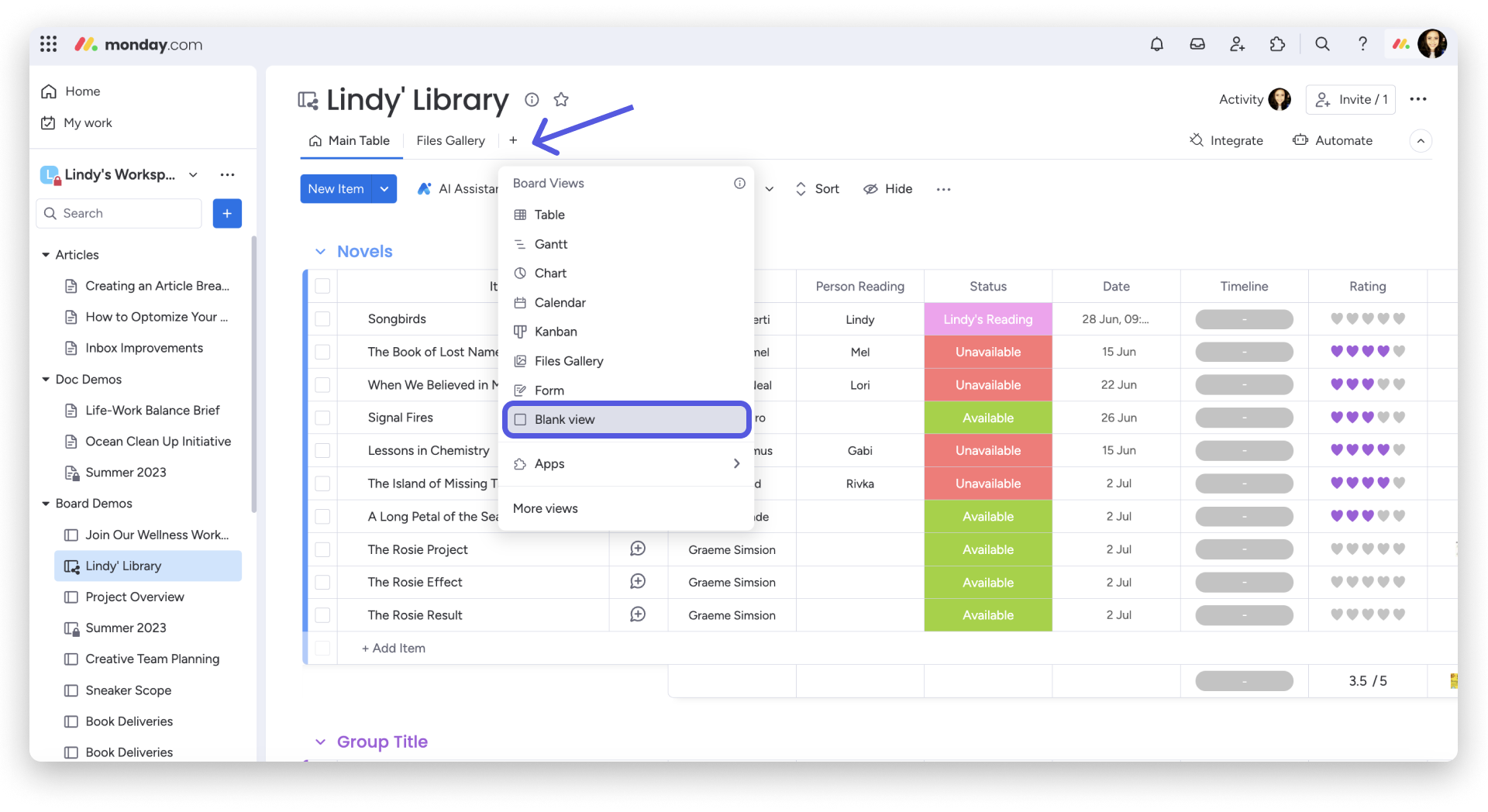Open the notifications bell
The height and width of the screenshot is (812, 1488).
coord(1156,44)
